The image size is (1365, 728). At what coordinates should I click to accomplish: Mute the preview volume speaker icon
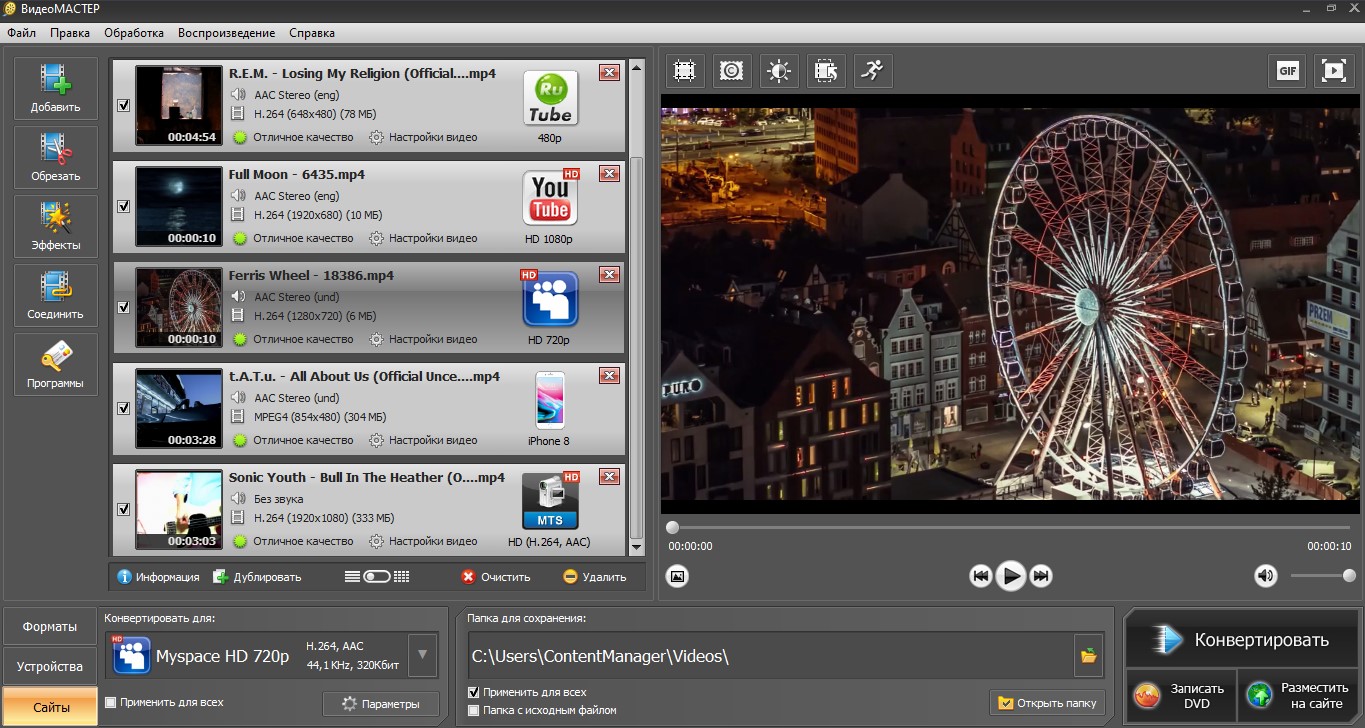click(x=1266, y=575)
